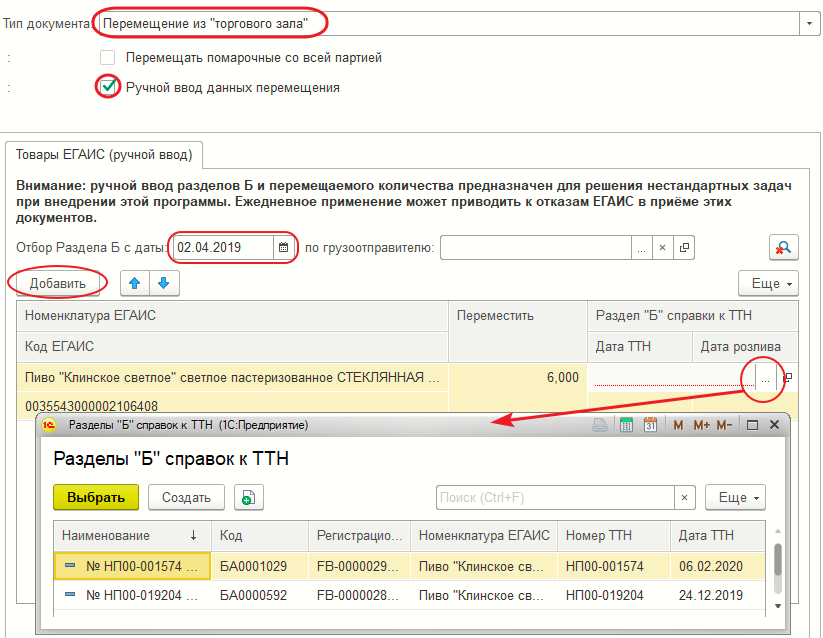The image size is (823, 638).
Task: Open the calculator icon in the dialog title bar
Action: pyautogui.click(x=627, y=425)
